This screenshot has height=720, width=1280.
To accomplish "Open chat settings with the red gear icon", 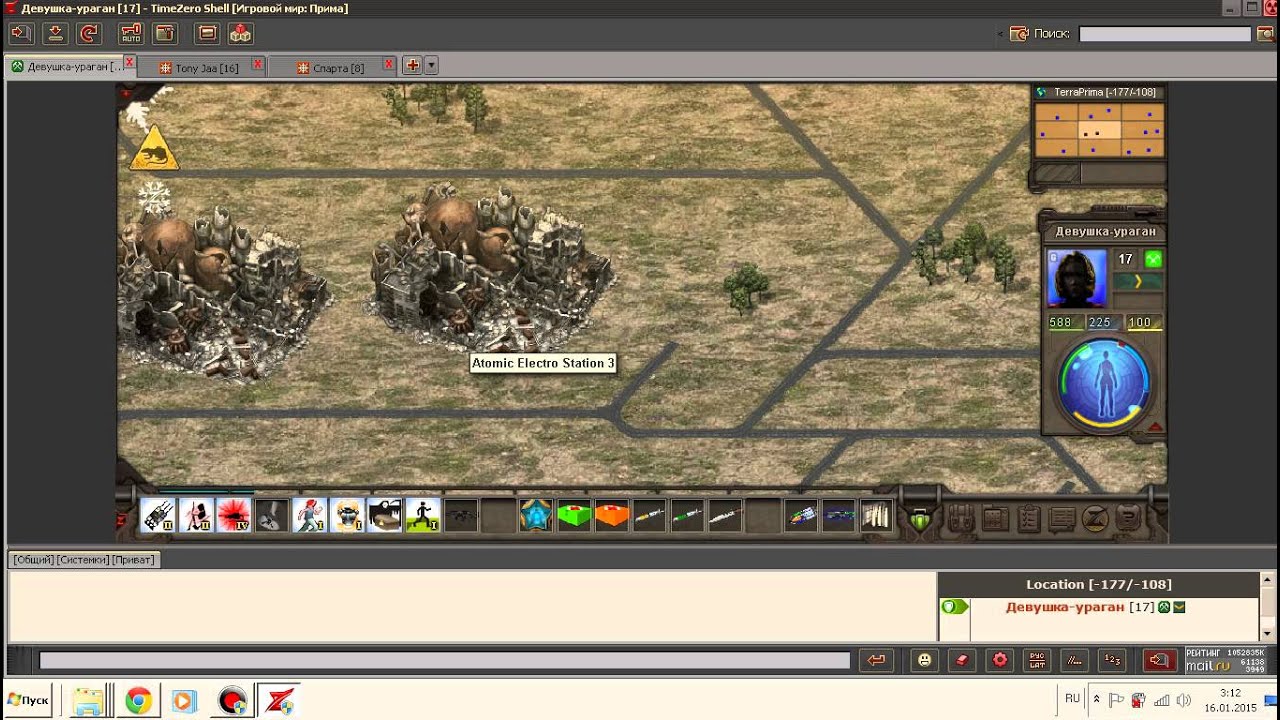I will [x=999, y=660].
